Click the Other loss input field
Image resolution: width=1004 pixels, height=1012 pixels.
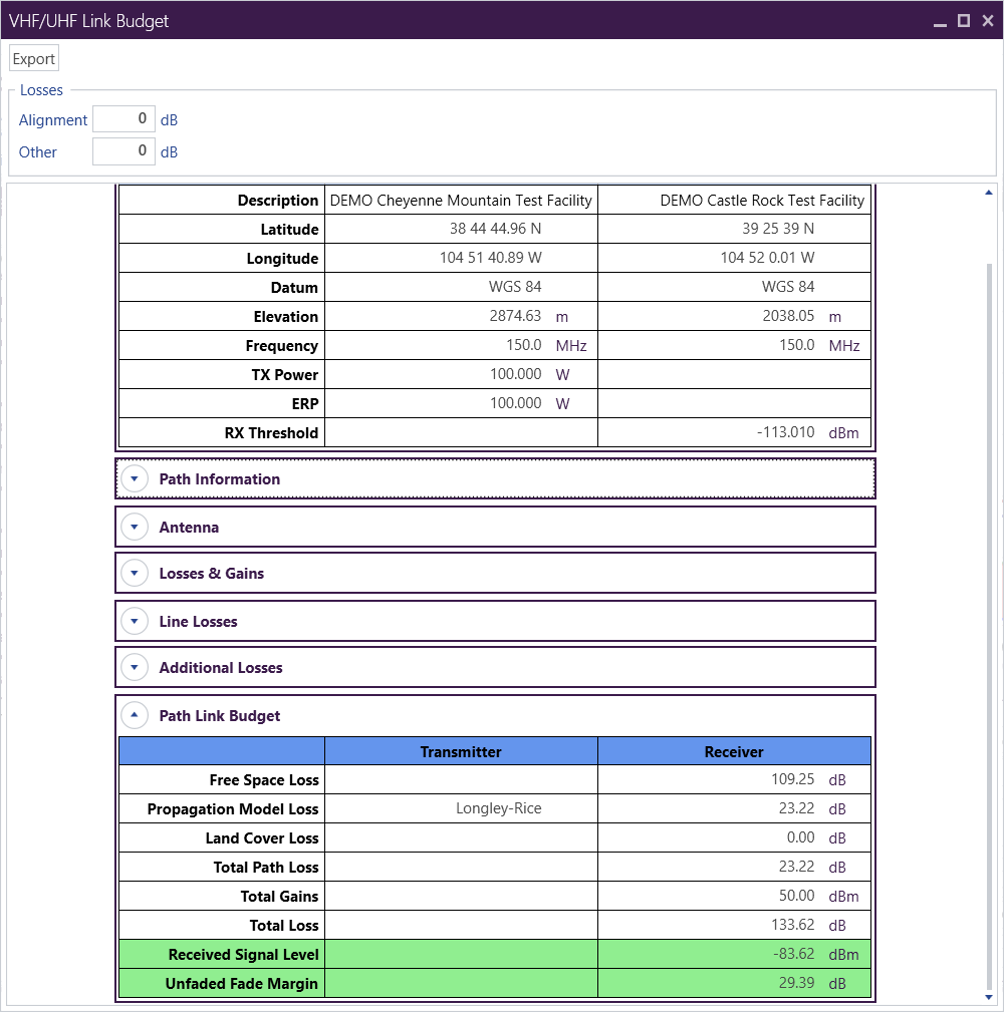pyautogui.click(x=123, y=151)
